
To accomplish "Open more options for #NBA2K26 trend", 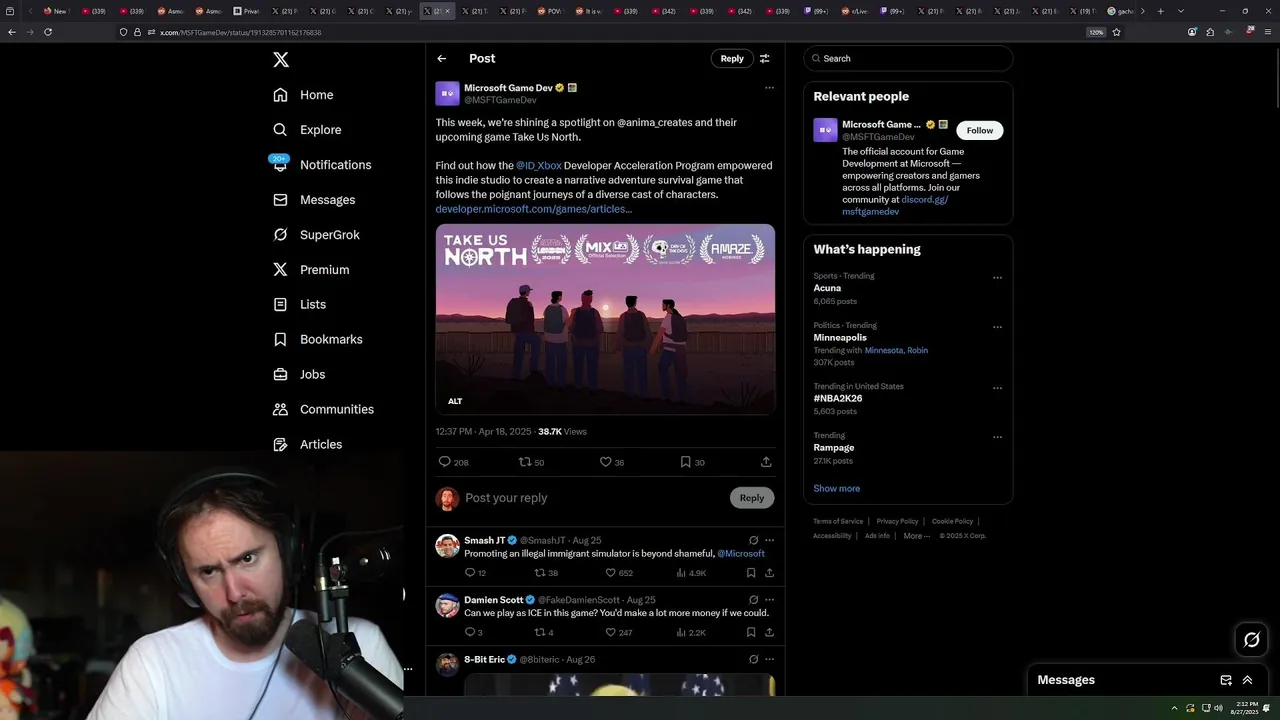I will point(997,388).
